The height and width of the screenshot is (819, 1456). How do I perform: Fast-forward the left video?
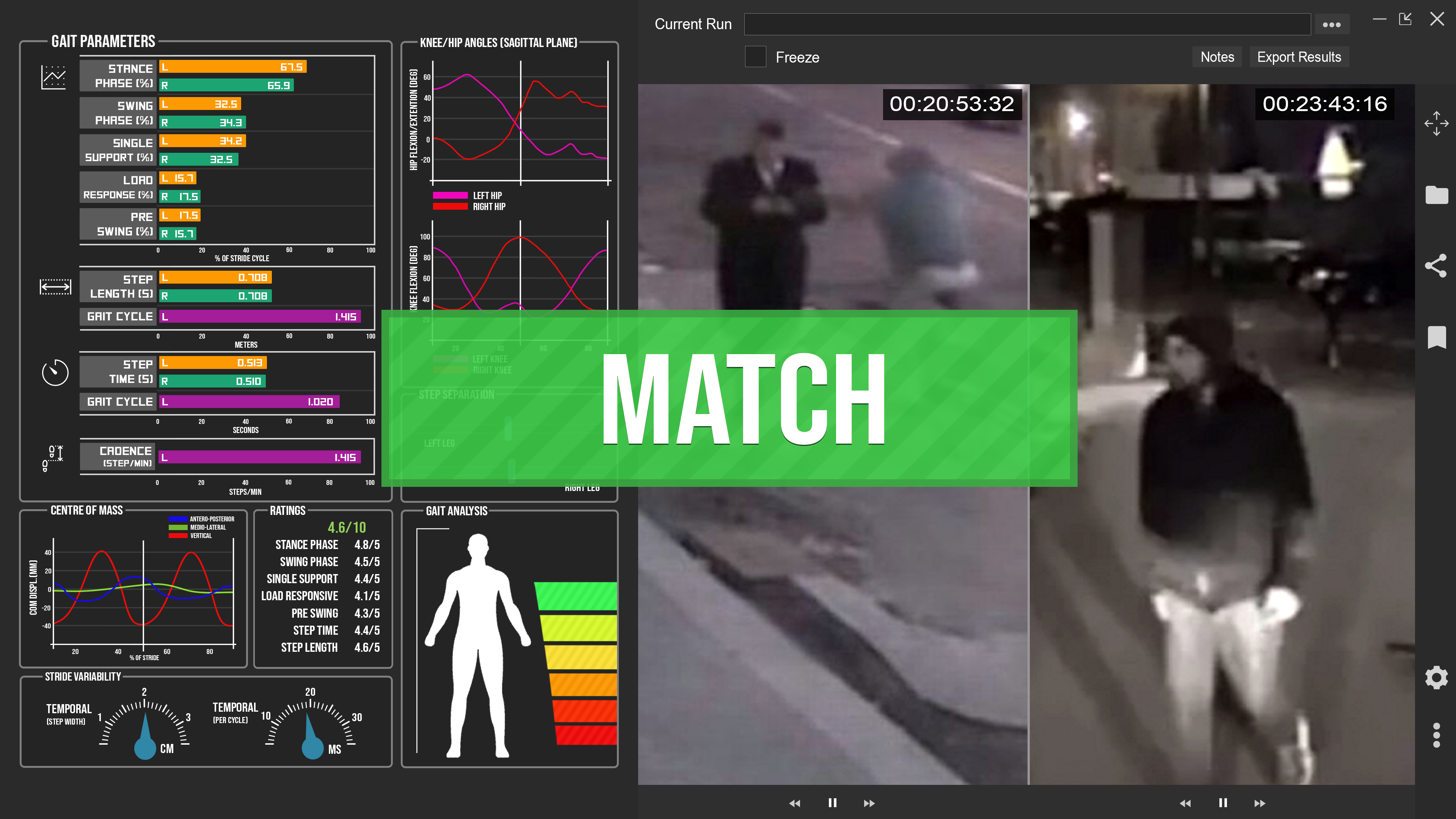pos(869,803)
